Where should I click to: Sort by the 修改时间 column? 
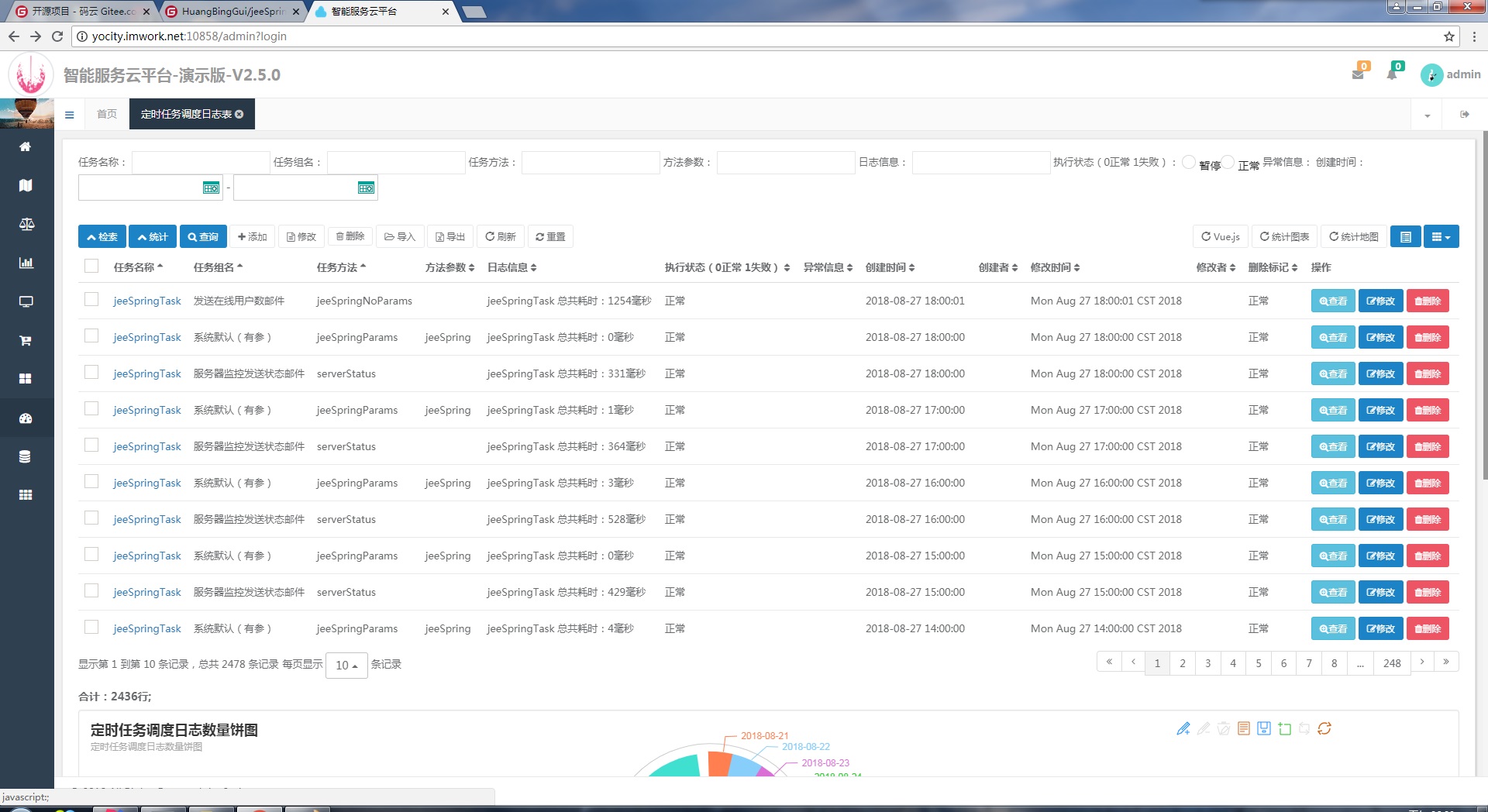click(x=1055, y=267)
